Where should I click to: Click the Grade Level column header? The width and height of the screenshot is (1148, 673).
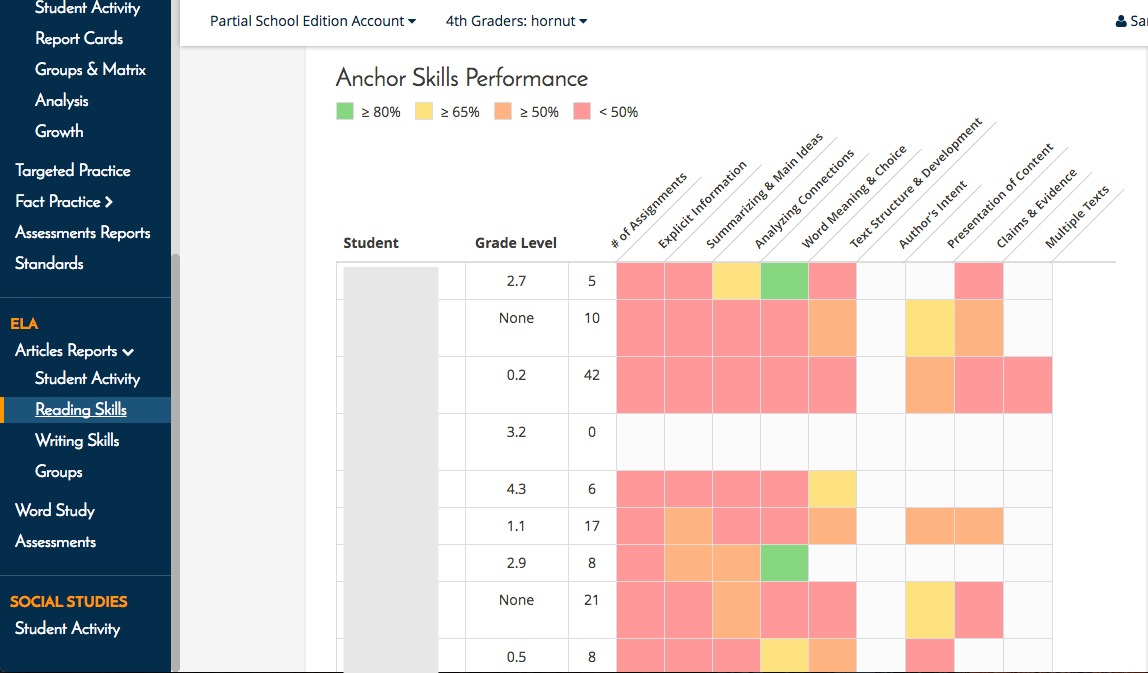tap(516, 243)
